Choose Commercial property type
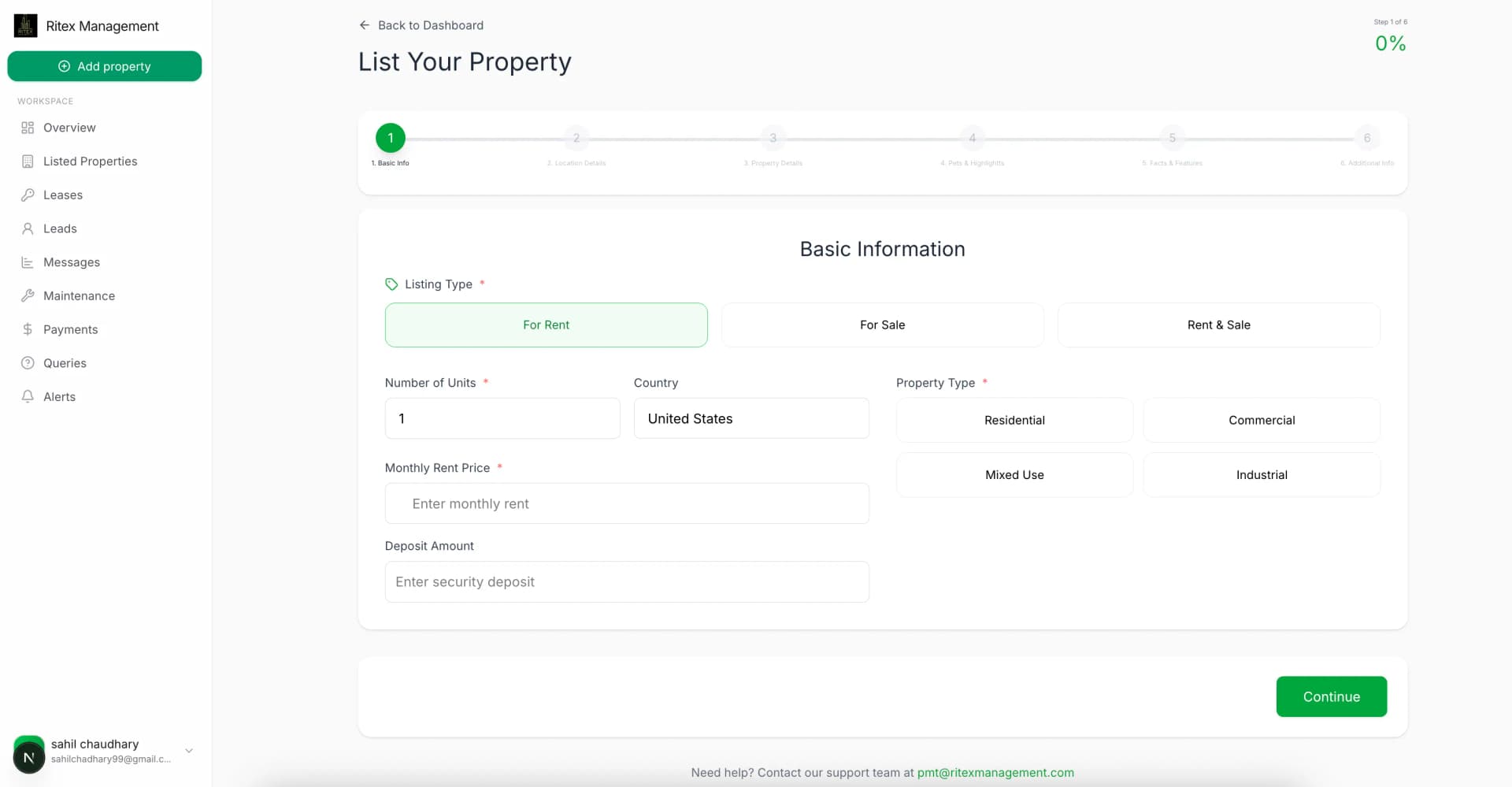Viewport: 1512px width, 787px height. pos(1262,420)
